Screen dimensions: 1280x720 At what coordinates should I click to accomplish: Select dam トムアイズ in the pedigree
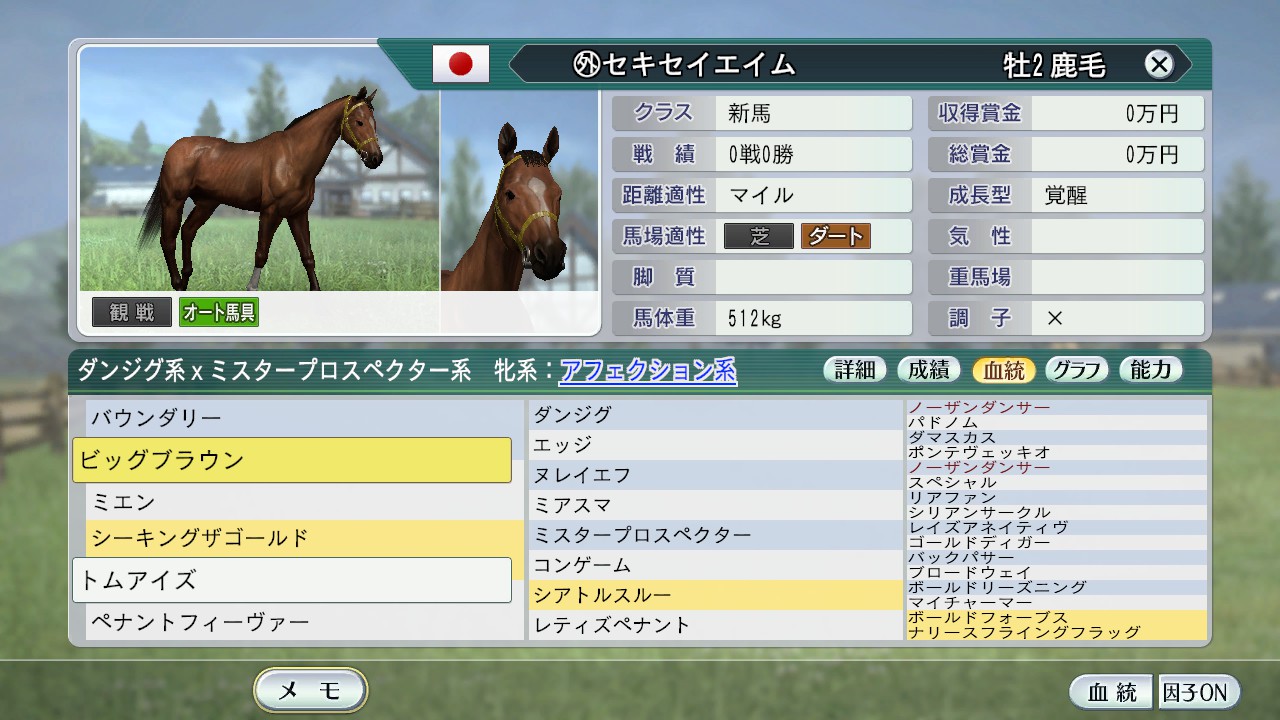(x=292, y=580)
